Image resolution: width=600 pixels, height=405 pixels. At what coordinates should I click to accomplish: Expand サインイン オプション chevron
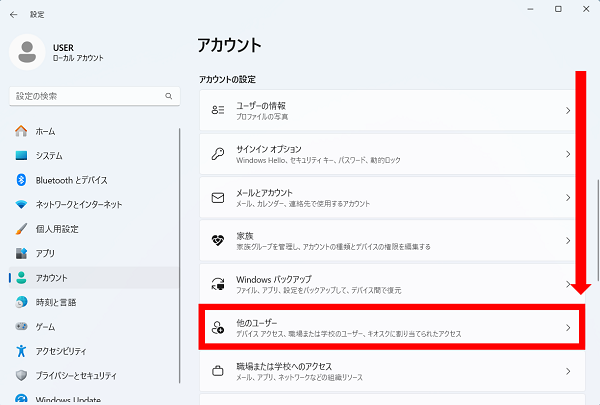[x=568, y=154]
